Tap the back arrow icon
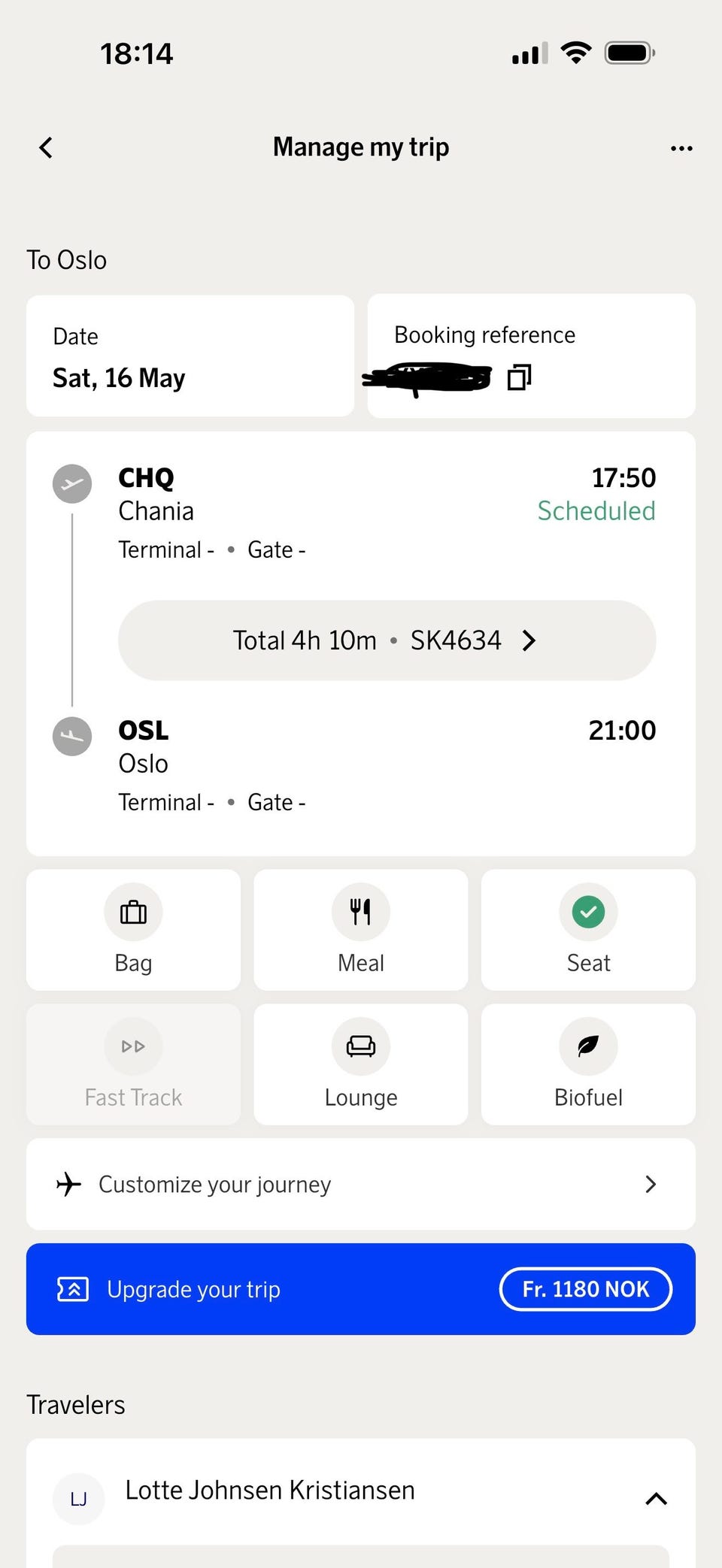 tap(46, 147)
